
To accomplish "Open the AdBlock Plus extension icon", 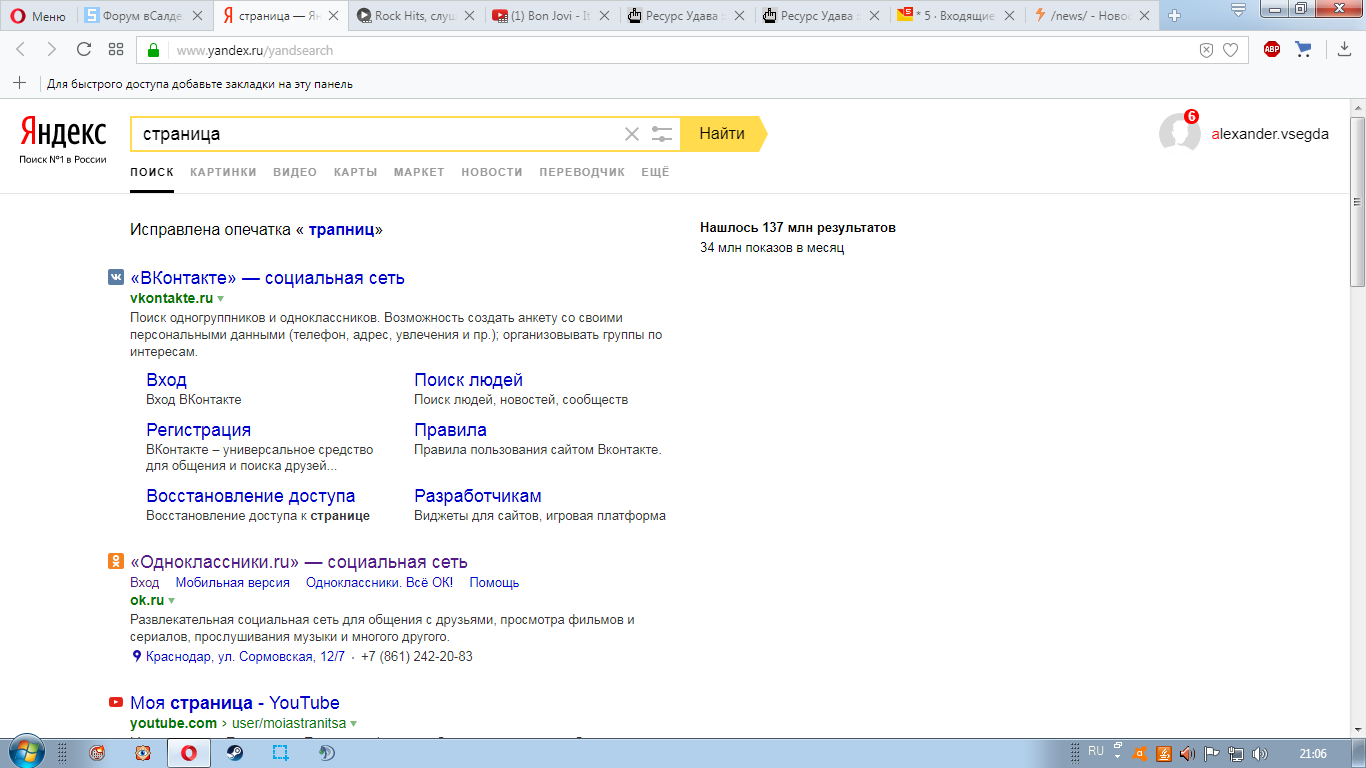I will [1272, 50].
